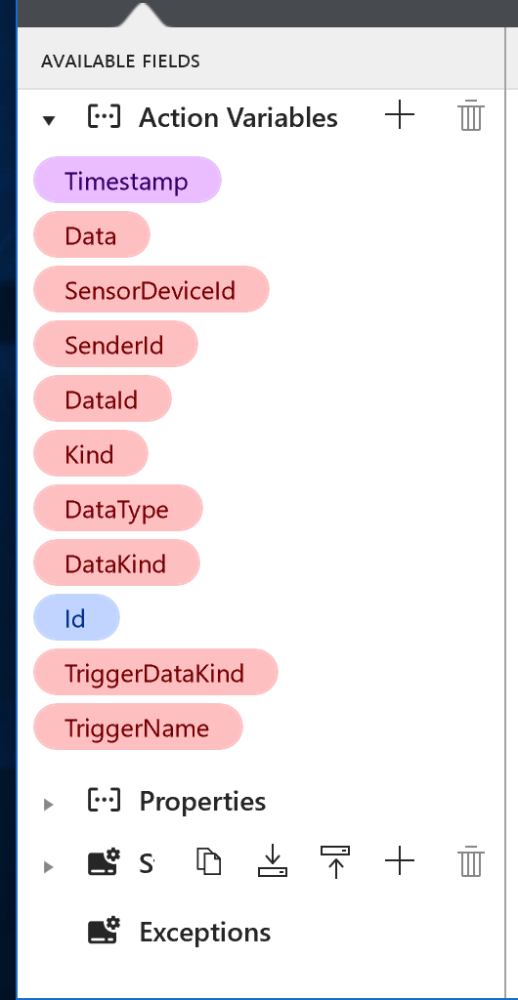
Task: Click the Action Variables bracket icon
Action: point(103,117)
